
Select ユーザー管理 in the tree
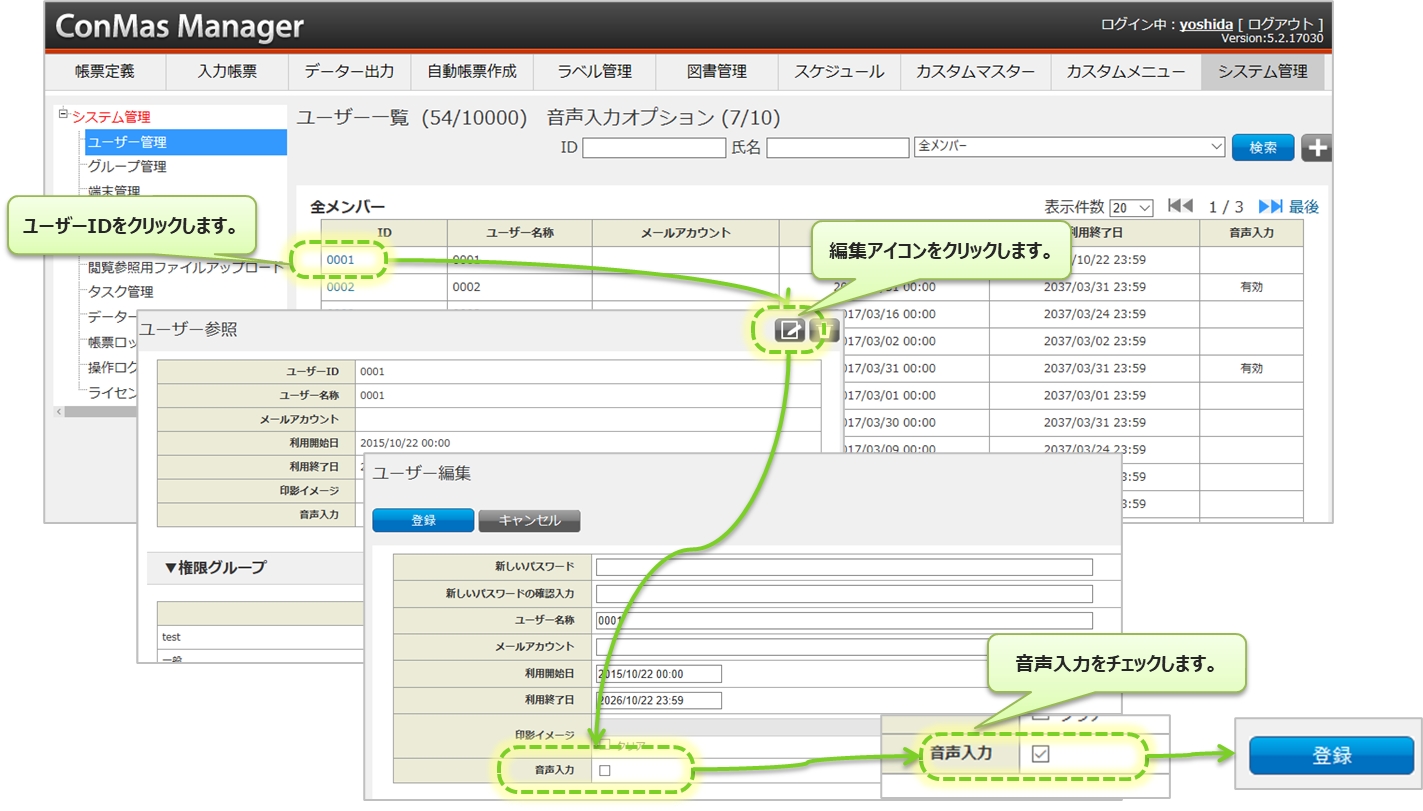[x=186, y=142]
